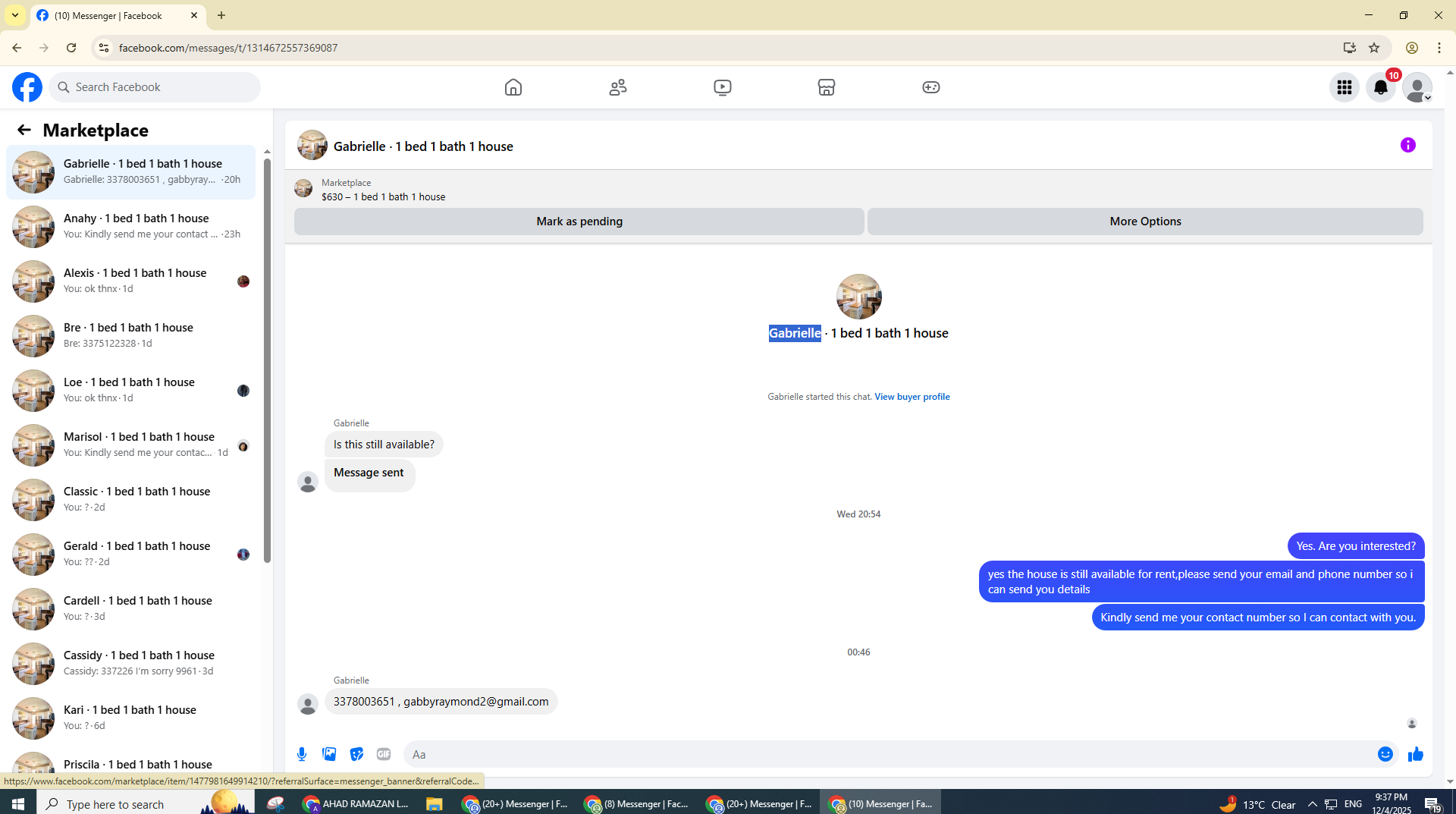The width and height of the screenshot is (1456, 814).
Task: Click the address bar URL
Action: pos(228,48)
